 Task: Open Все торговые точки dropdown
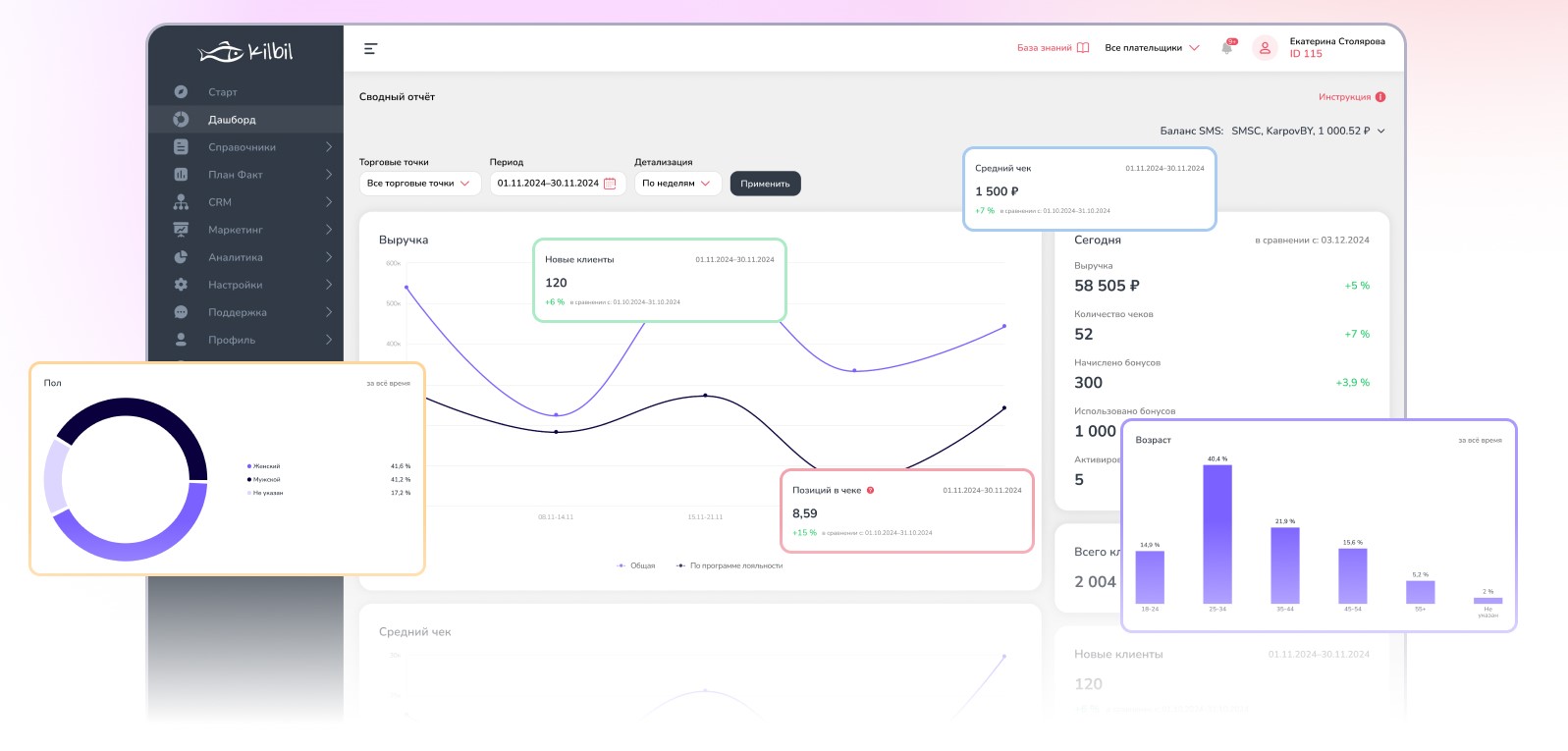click(419, 184)
